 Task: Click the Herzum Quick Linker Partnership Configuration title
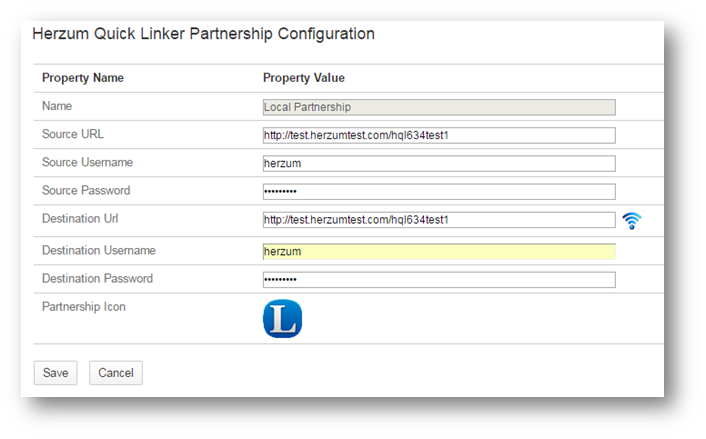point(204,34)
